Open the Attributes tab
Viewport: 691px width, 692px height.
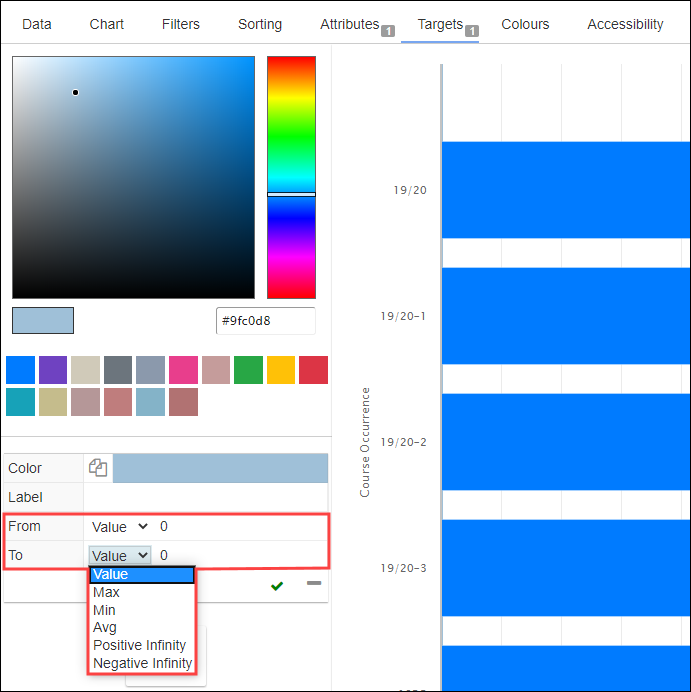point(349,24)
